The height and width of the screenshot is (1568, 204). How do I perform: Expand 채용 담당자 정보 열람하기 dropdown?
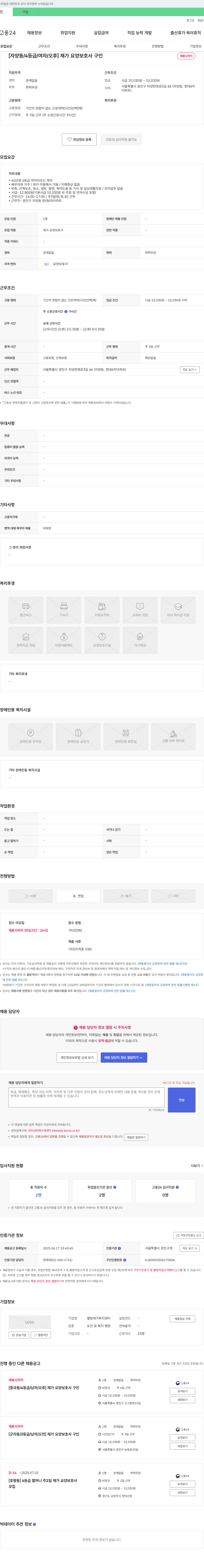tap(124, 1057)
